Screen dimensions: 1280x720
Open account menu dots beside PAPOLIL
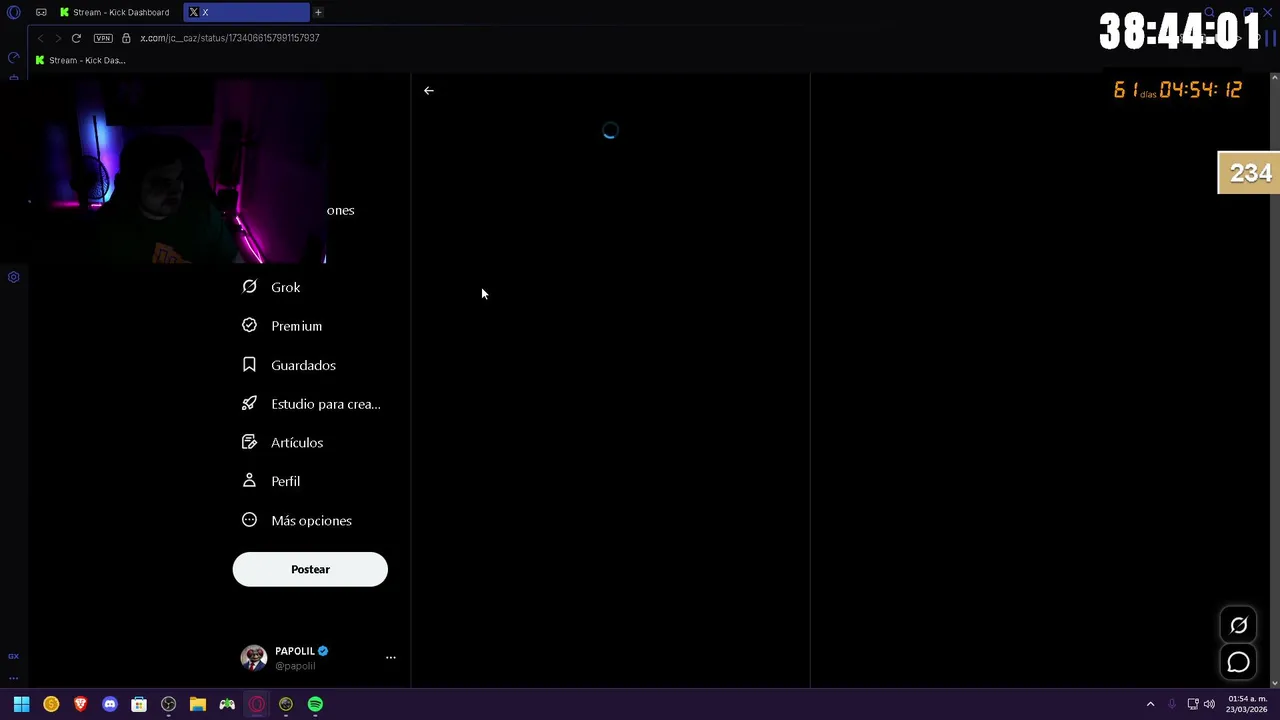pos(391,657)
